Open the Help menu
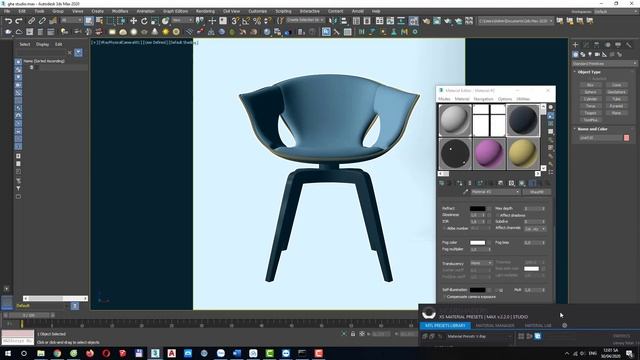640x360 pixels. (x=376, y=11)
